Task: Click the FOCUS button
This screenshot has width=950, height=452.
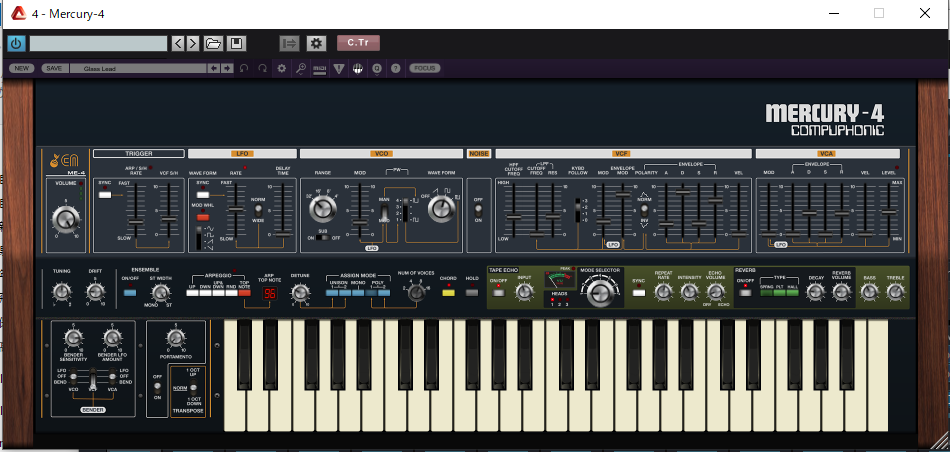Action: 425,68
